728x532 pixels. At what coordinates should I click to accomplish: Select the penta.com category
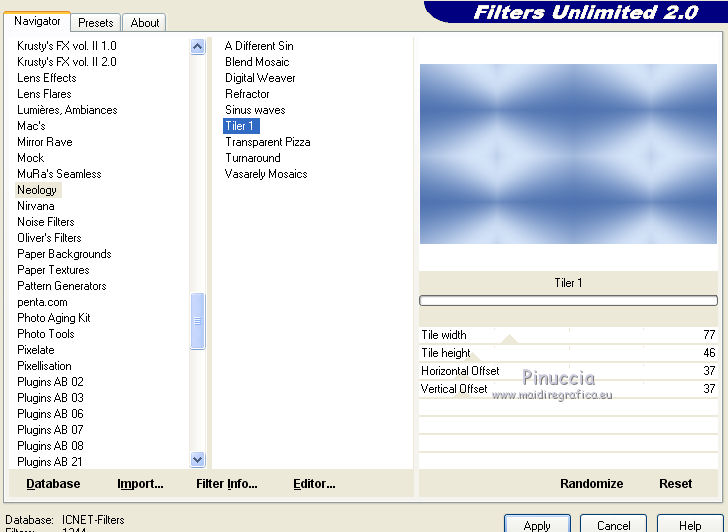tap(42, 302)
